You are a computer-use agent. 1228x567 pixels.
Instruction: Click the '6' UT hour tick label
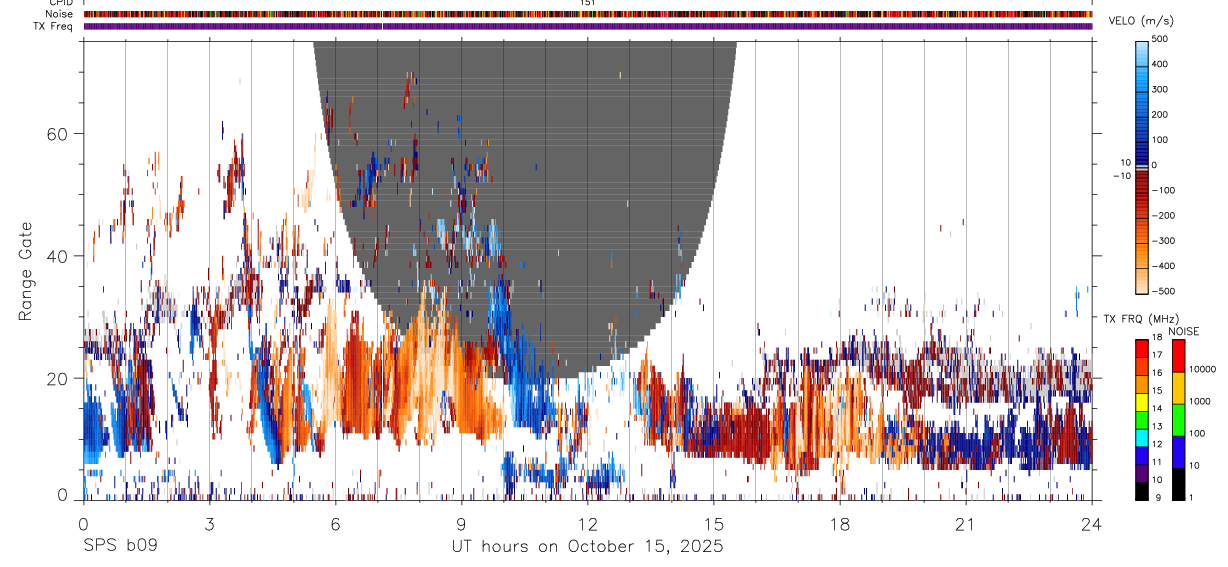[x=335, y=524]
